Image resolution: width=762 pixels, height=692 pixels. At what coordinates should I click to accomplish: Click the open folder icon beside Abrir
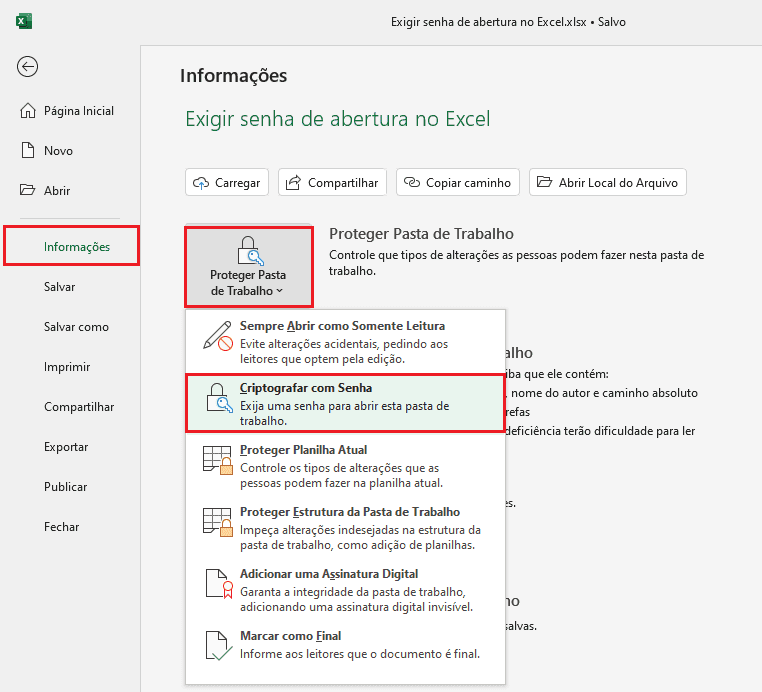coord(27,190)
